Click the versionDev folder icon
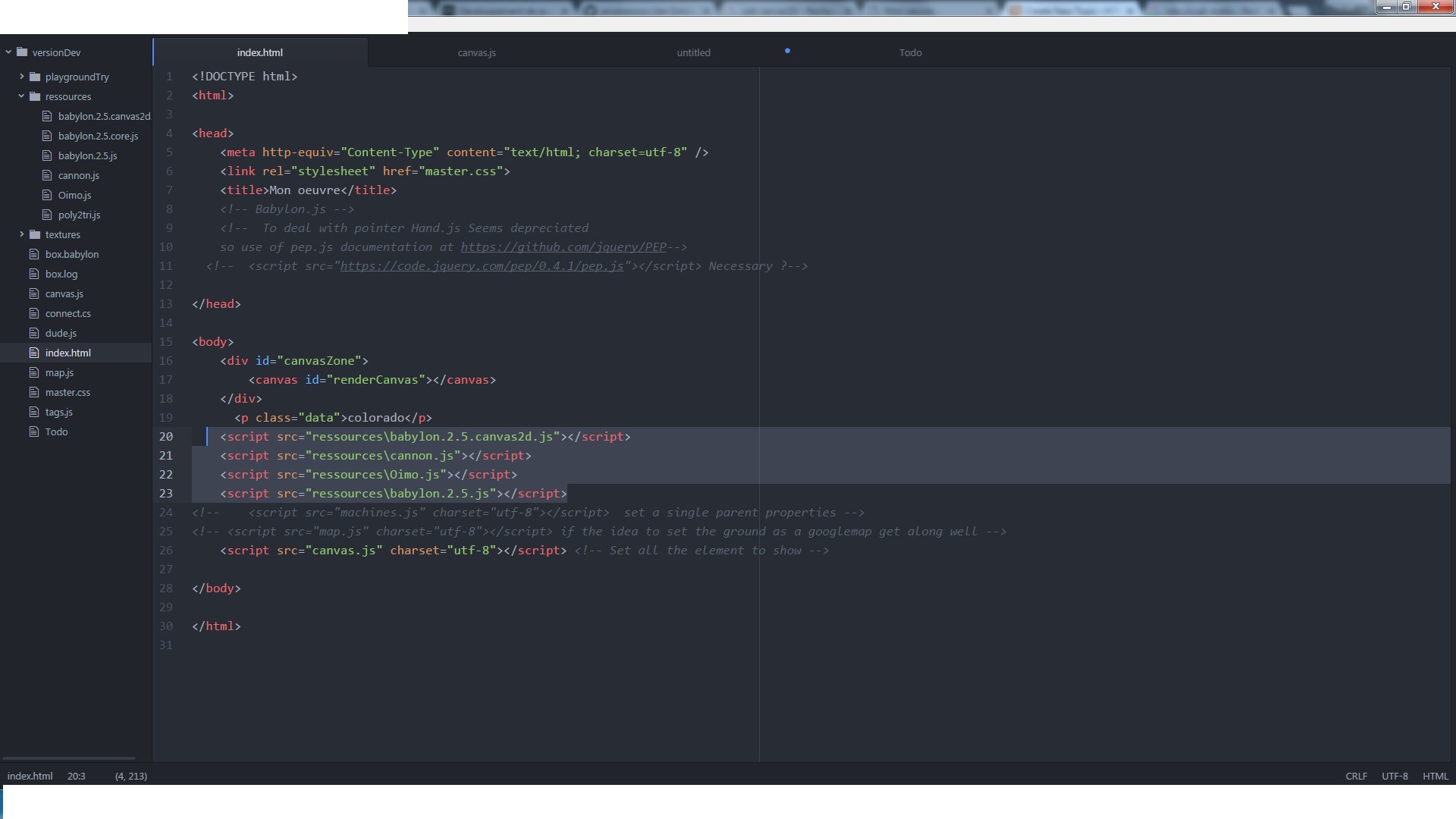Viewport: 1456px width, 819px height. click(x=22, y=52)
